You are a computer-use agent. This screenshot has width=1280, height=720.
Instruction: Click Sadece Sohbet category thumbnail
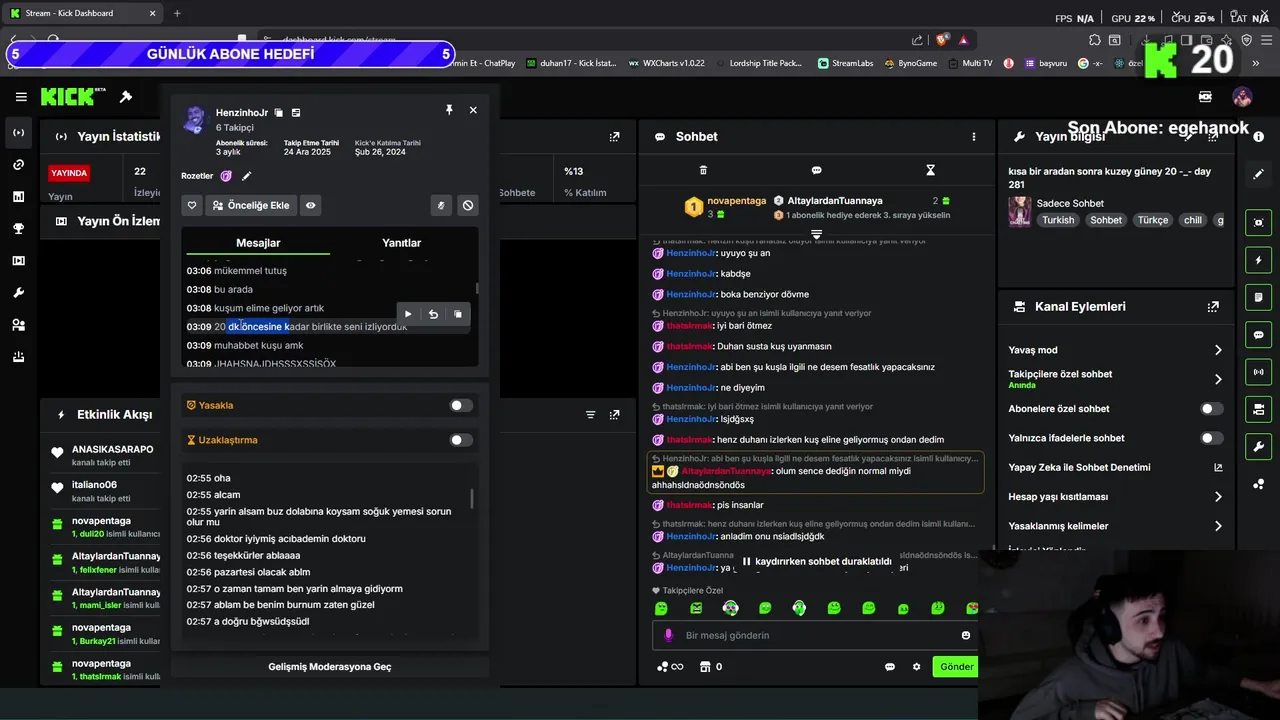pos(1019,211)
